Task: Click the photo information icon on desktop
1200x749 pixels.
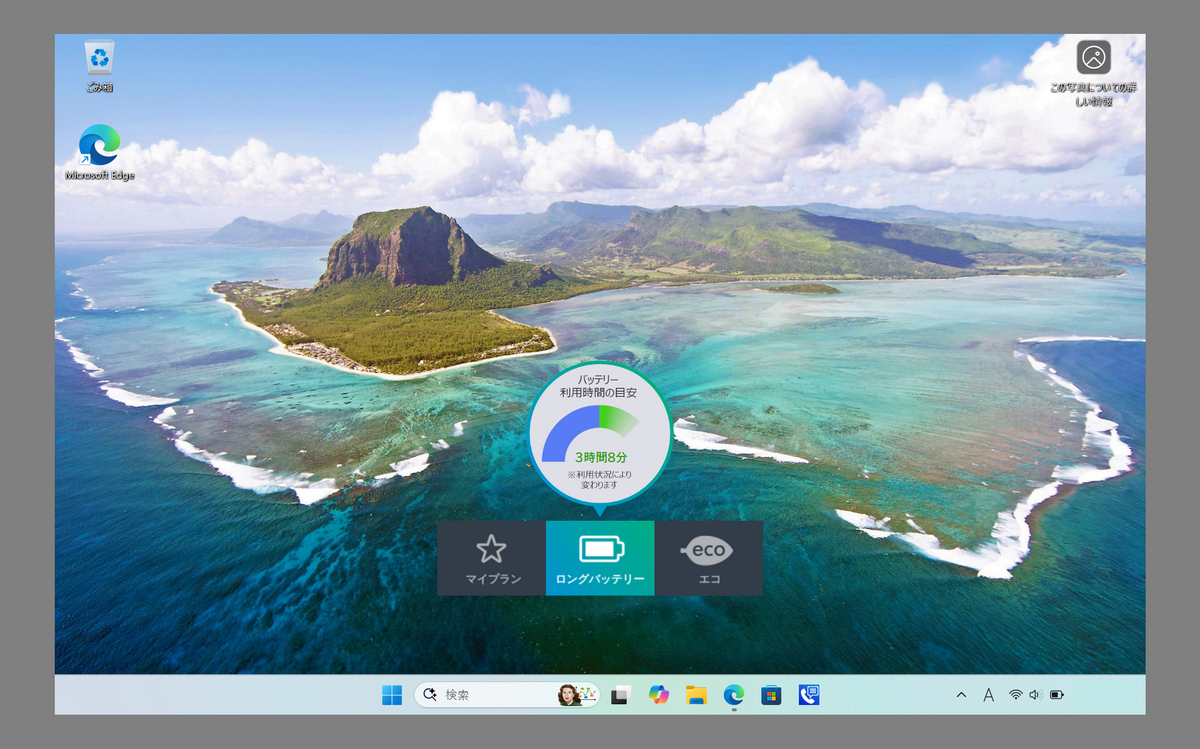Action: coord(1093,58)
